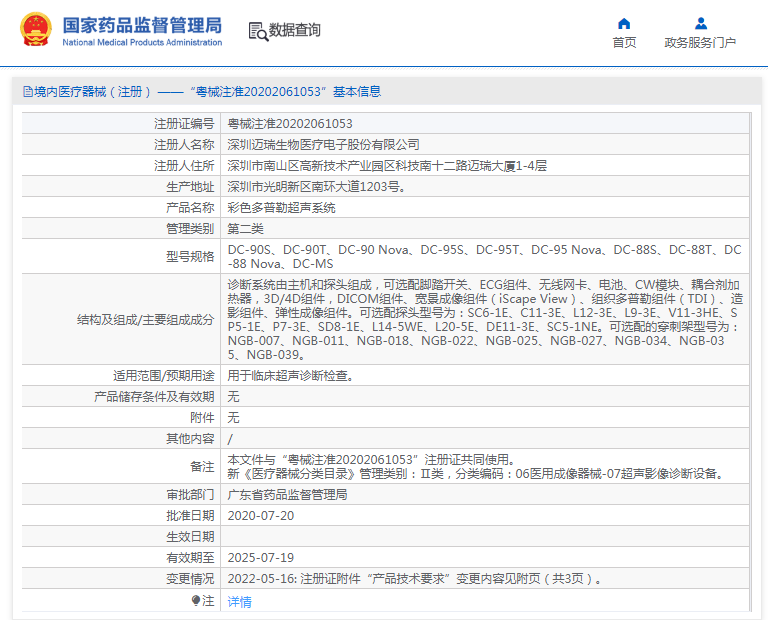Click structure description starting 诊断系统由主机和探头组成
Image resolution: width=768 pixels, height=620 pixels.
click(x=485, y=319)
